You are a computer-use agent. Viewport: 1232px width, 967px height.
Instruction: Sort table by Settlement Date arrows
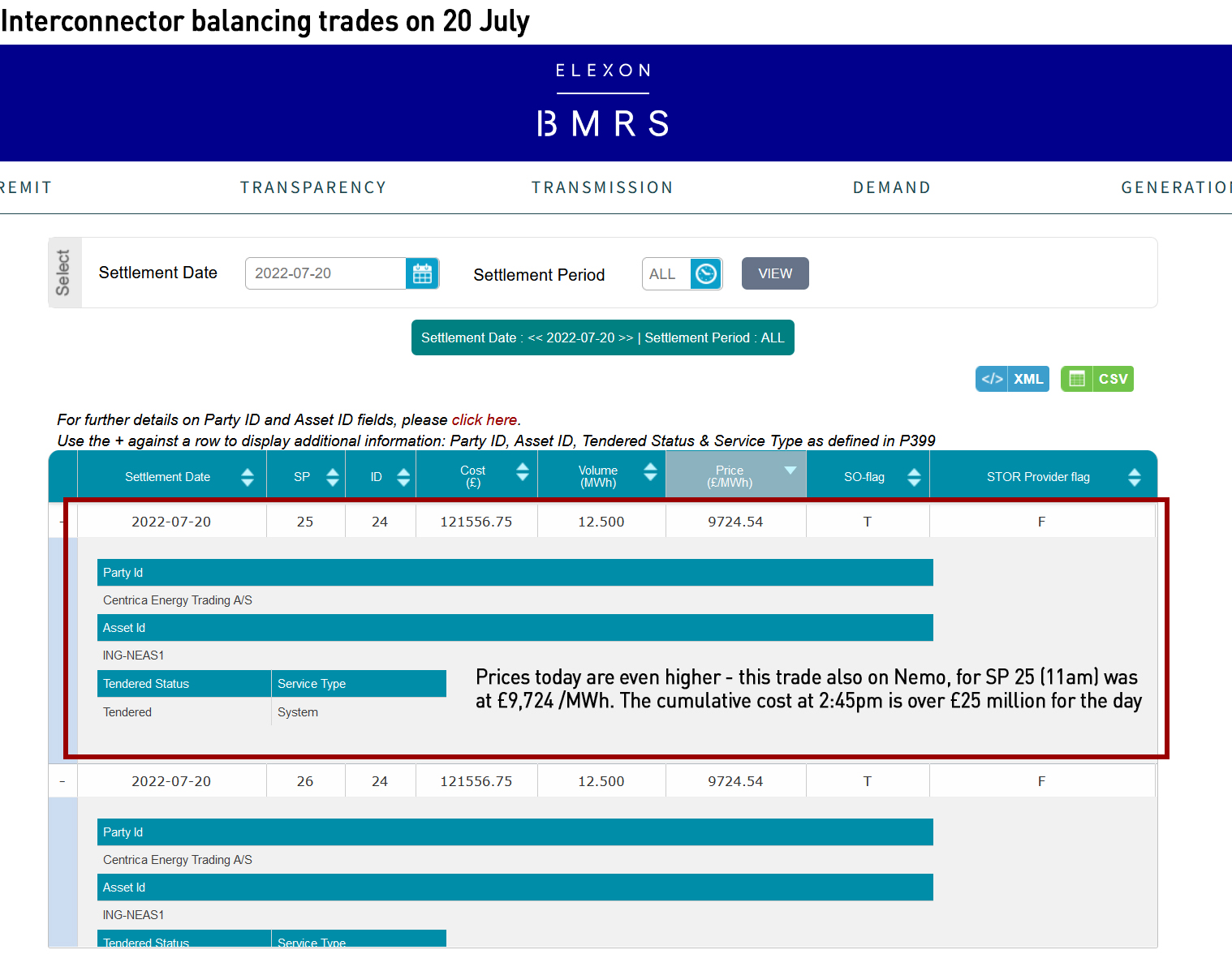(248, 477)
